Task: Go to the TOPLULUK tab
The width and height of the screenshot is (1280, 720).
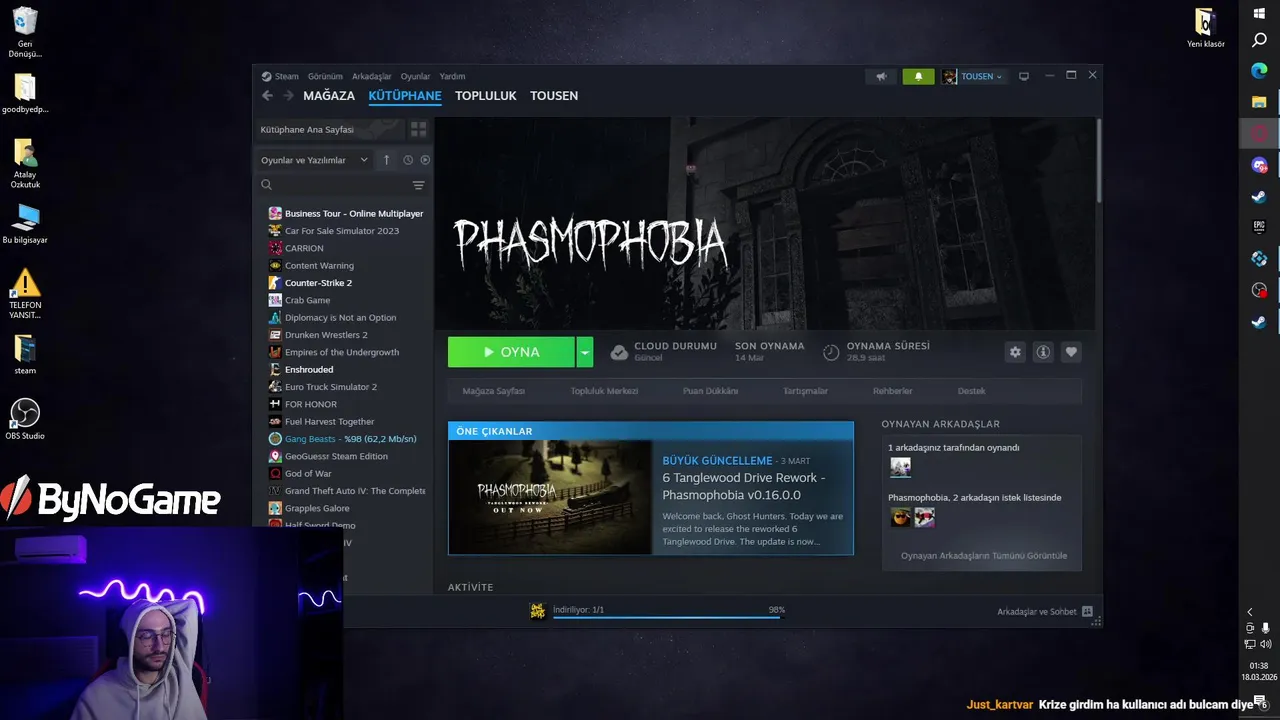Action: pos(486,96)
